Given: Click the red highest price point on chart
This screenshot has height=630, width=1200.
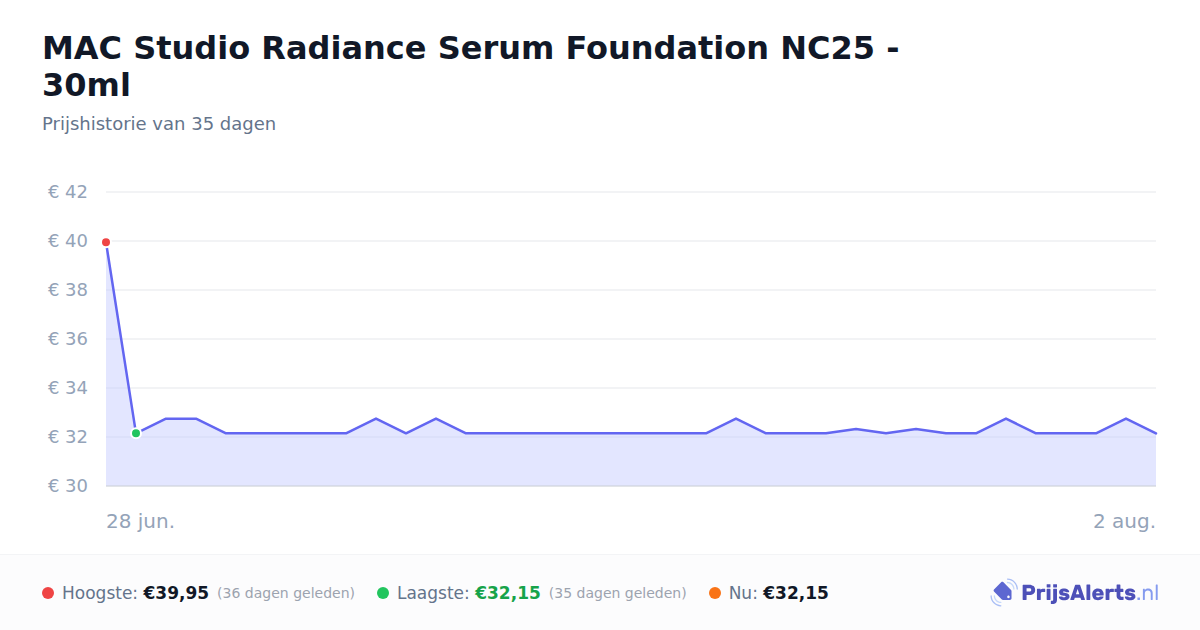Looking at the screenshot, I should click(x=106, y=242).
